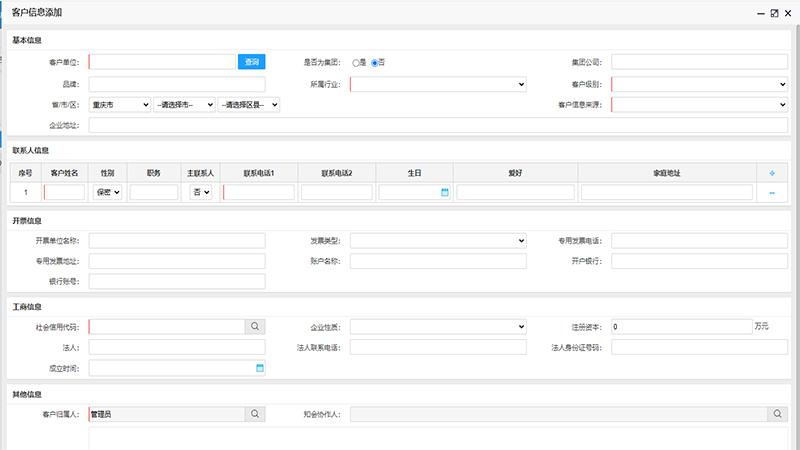Click the 职务 field in row 1
This screenshot has height=450, width=800.
pos(154,192)
